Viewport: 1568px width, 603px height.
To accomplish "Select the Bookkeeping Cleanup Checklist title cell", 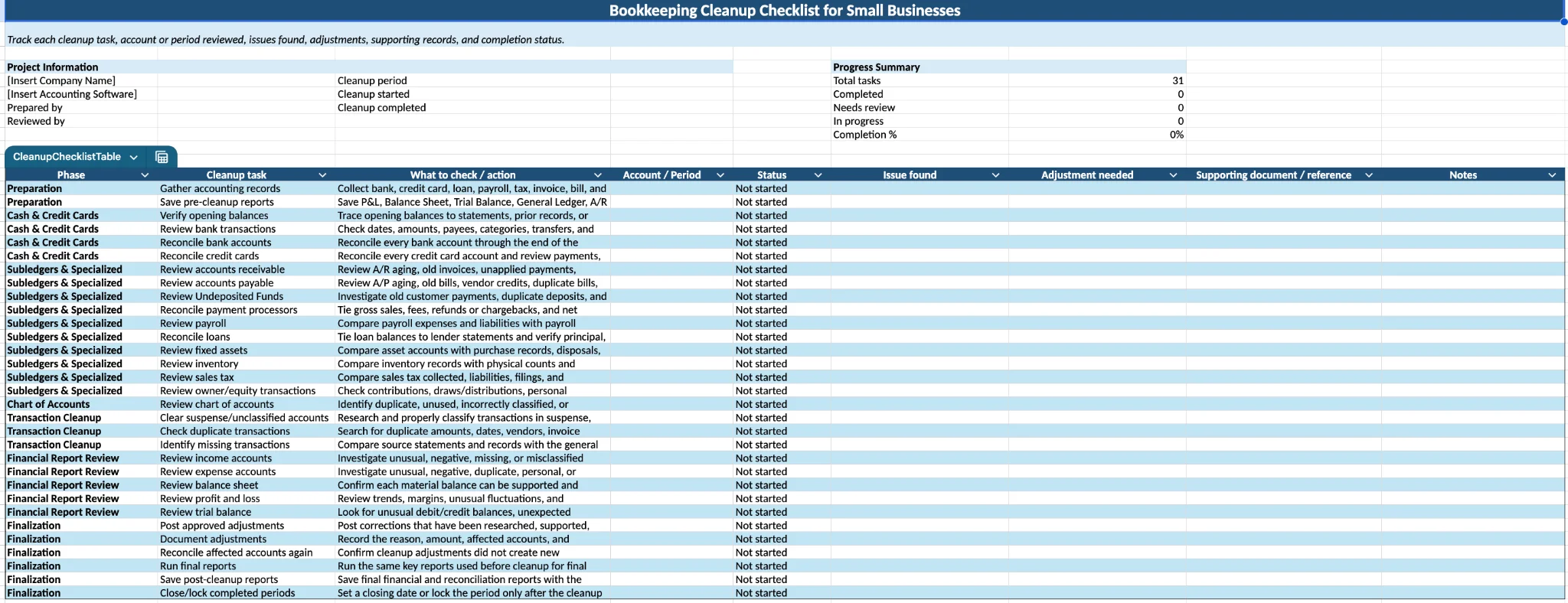I will (784, 11).
